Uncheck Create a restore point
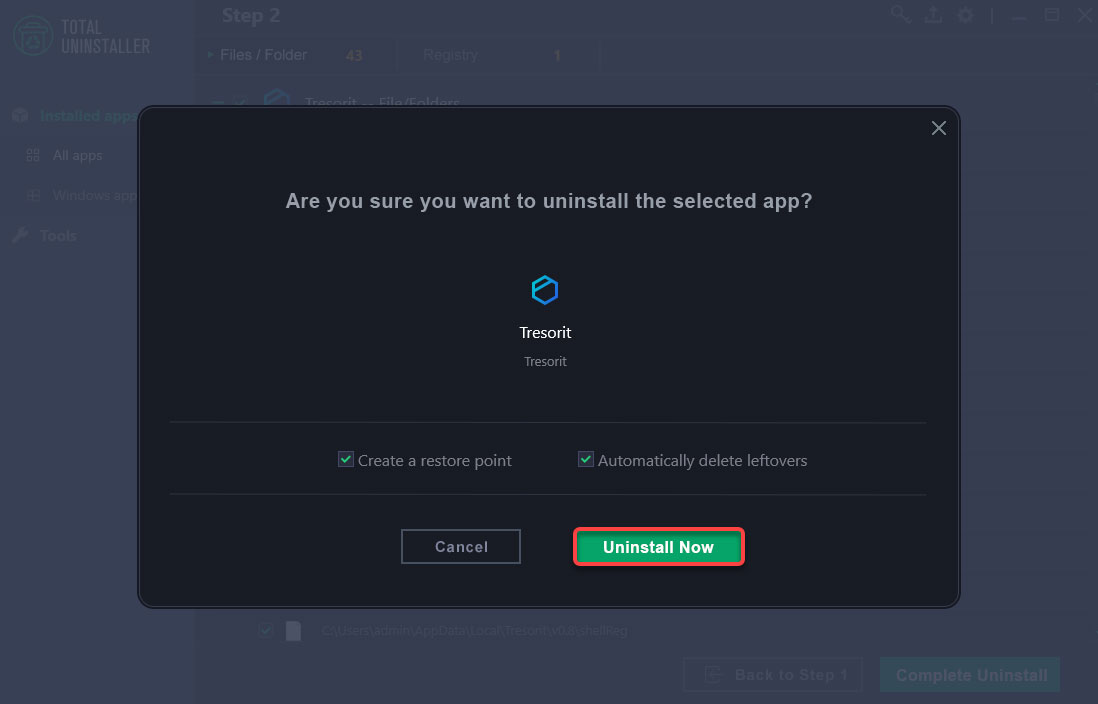This screenshot has height=704, width=1098. 345,460
